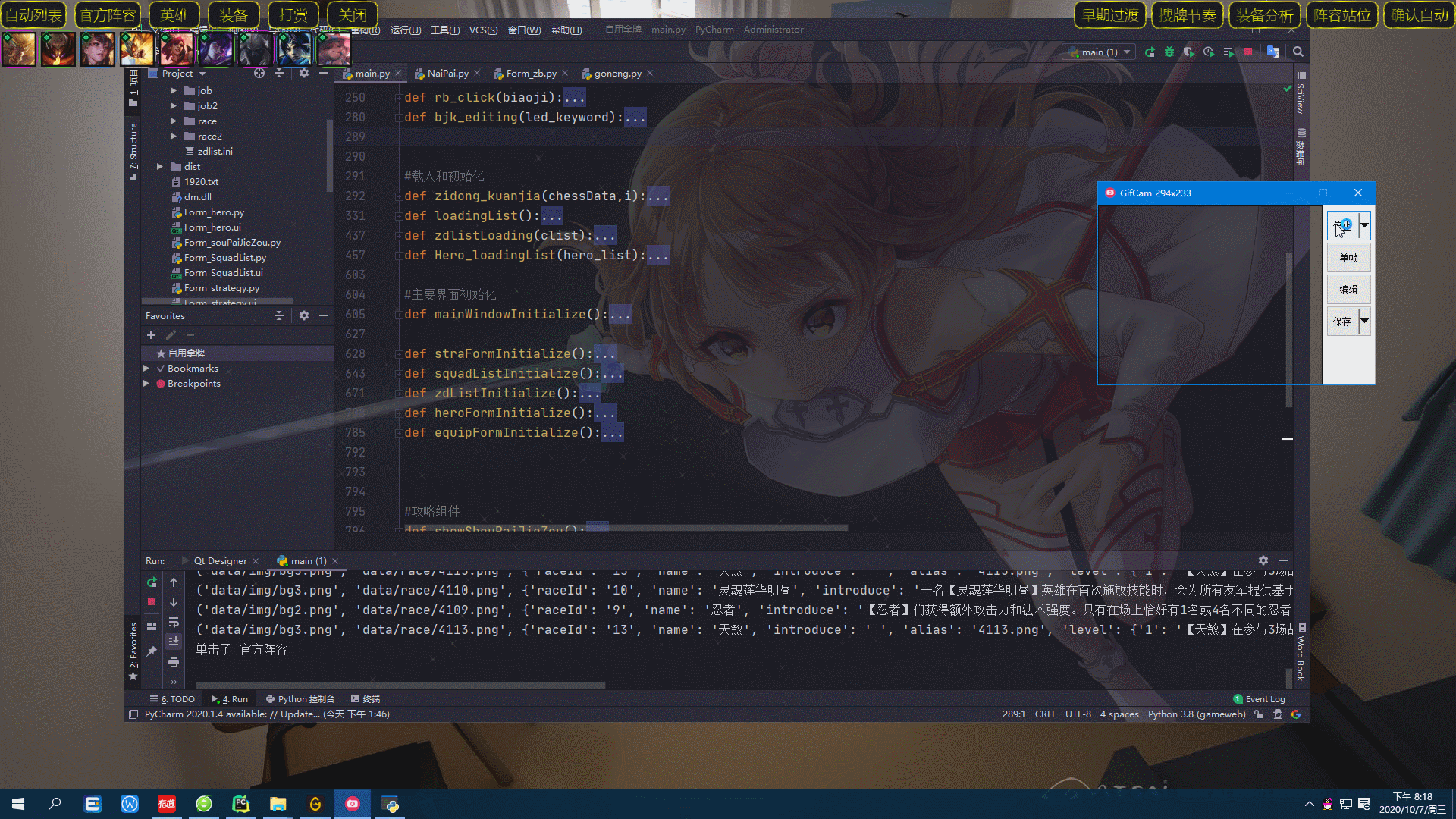Open the Google Translate plugin icon
Viewport: 1456px width, 819px height.
[1273, 52]
